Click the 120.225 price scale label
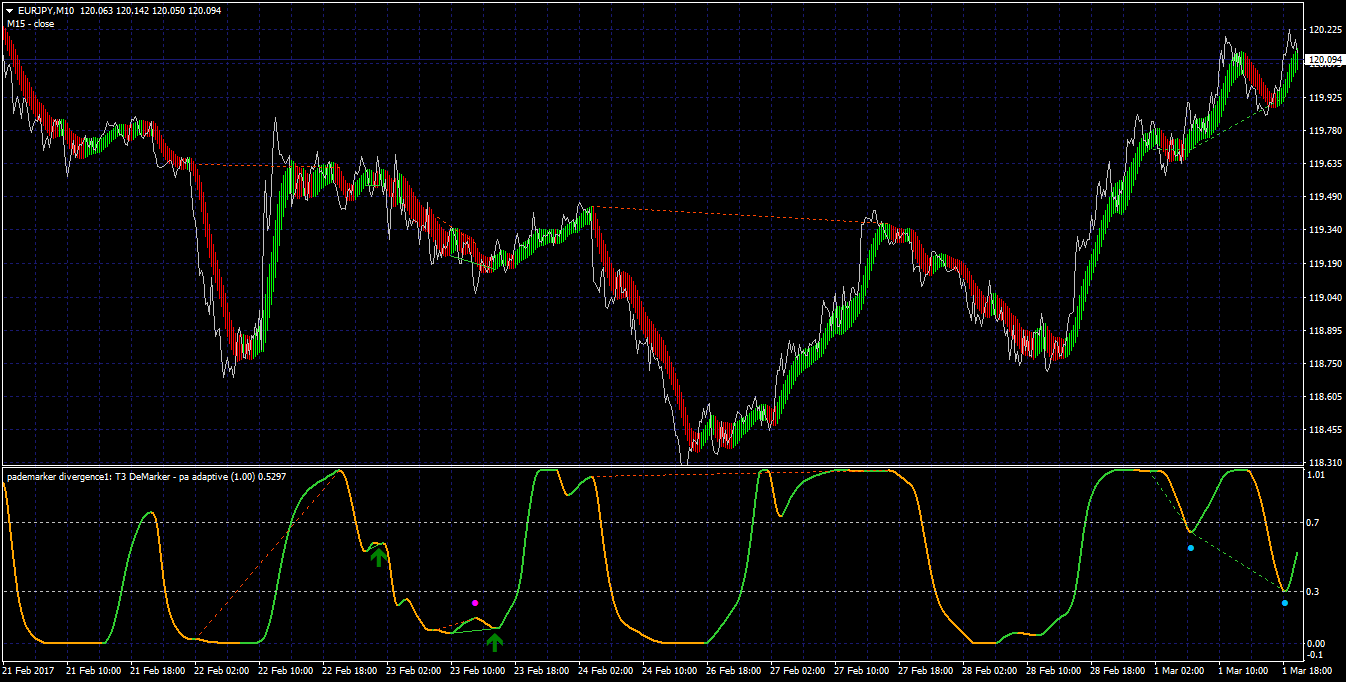This screenshot has width=1346, height=682. (x=1325, y=30)
